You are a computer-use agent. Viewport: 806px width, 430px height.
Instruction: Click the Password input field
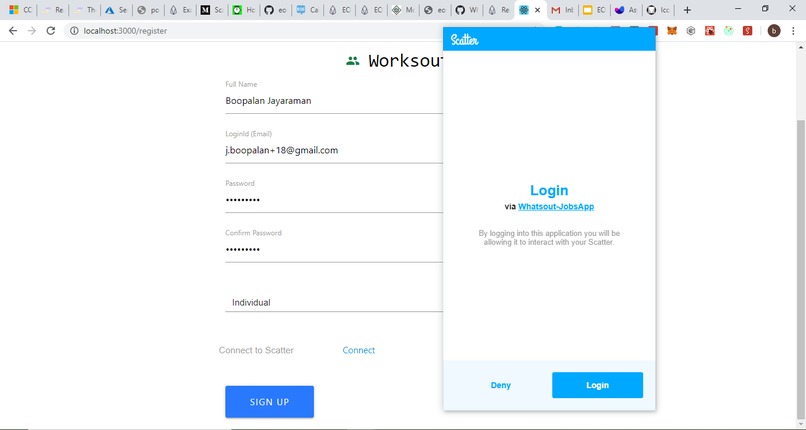click(334, 200)
